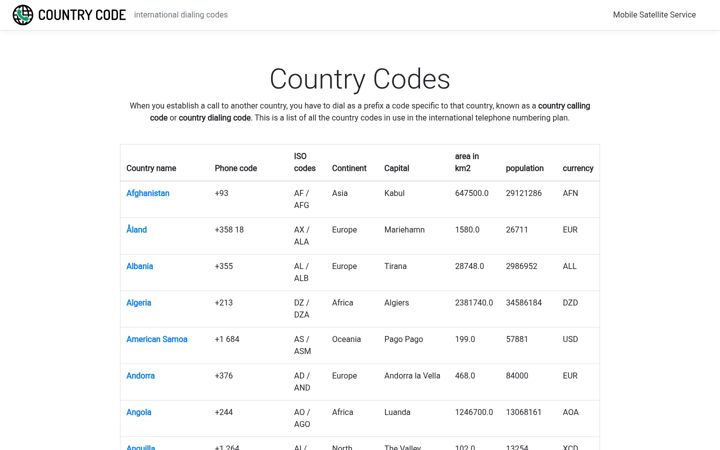Click the 'Andorra la Vella' capital cell
This screenshot has height=450, width=720.
(x=412, y=376)
